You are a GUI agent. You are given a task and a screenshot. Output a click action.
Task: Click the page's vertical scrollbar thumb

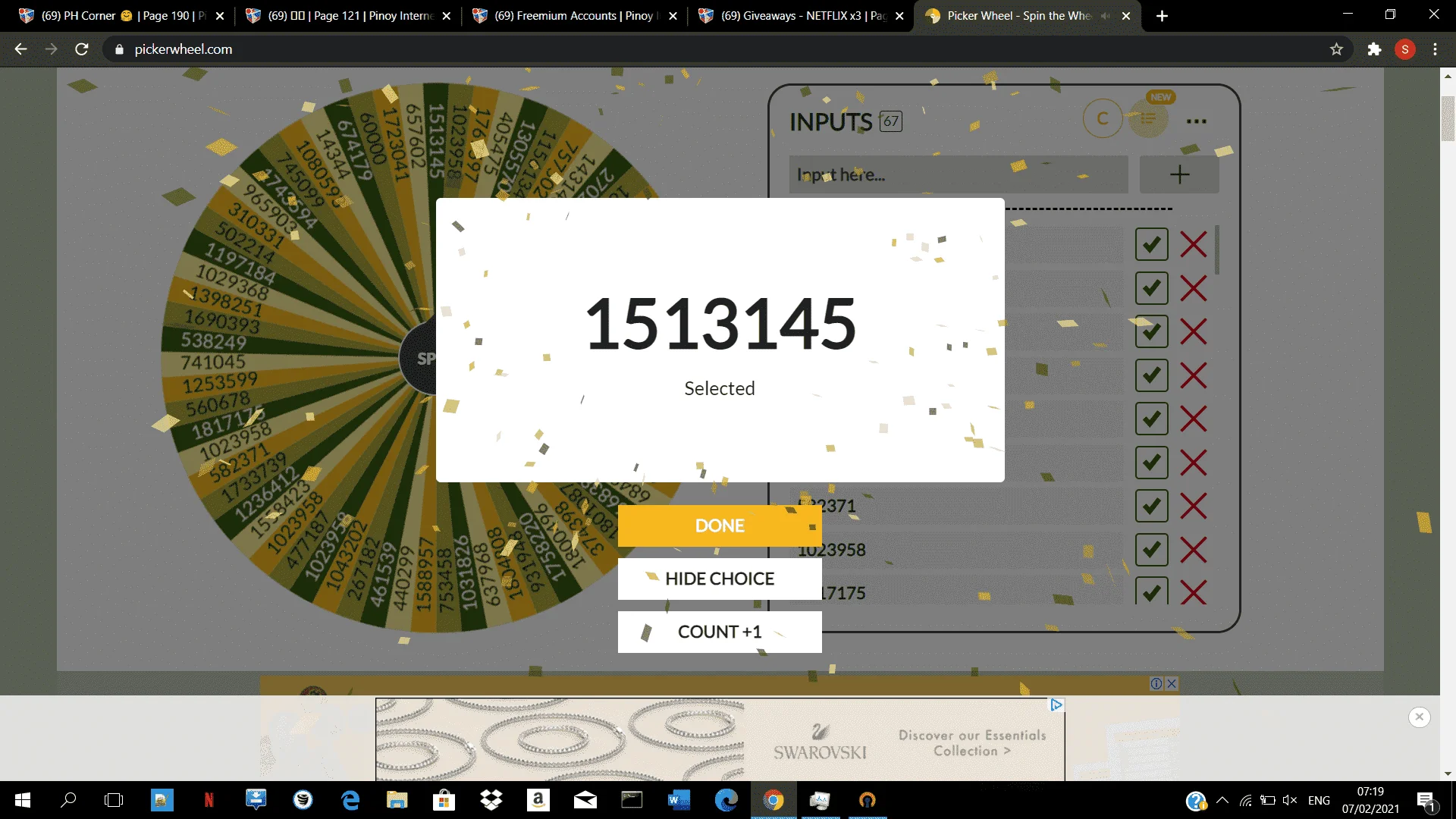tap(1448, 118)
